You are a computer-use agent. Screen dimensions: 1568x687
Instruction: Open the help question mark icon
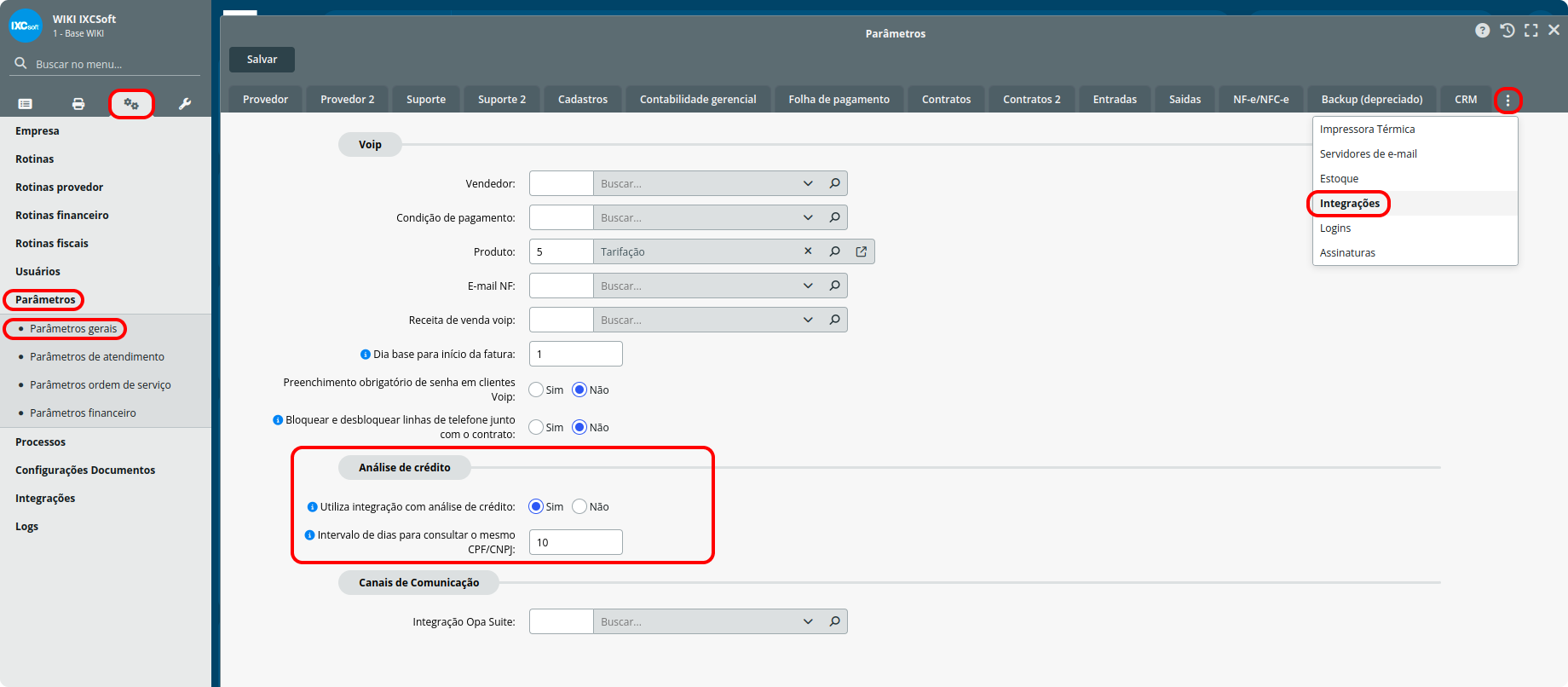click(1483, 31)
